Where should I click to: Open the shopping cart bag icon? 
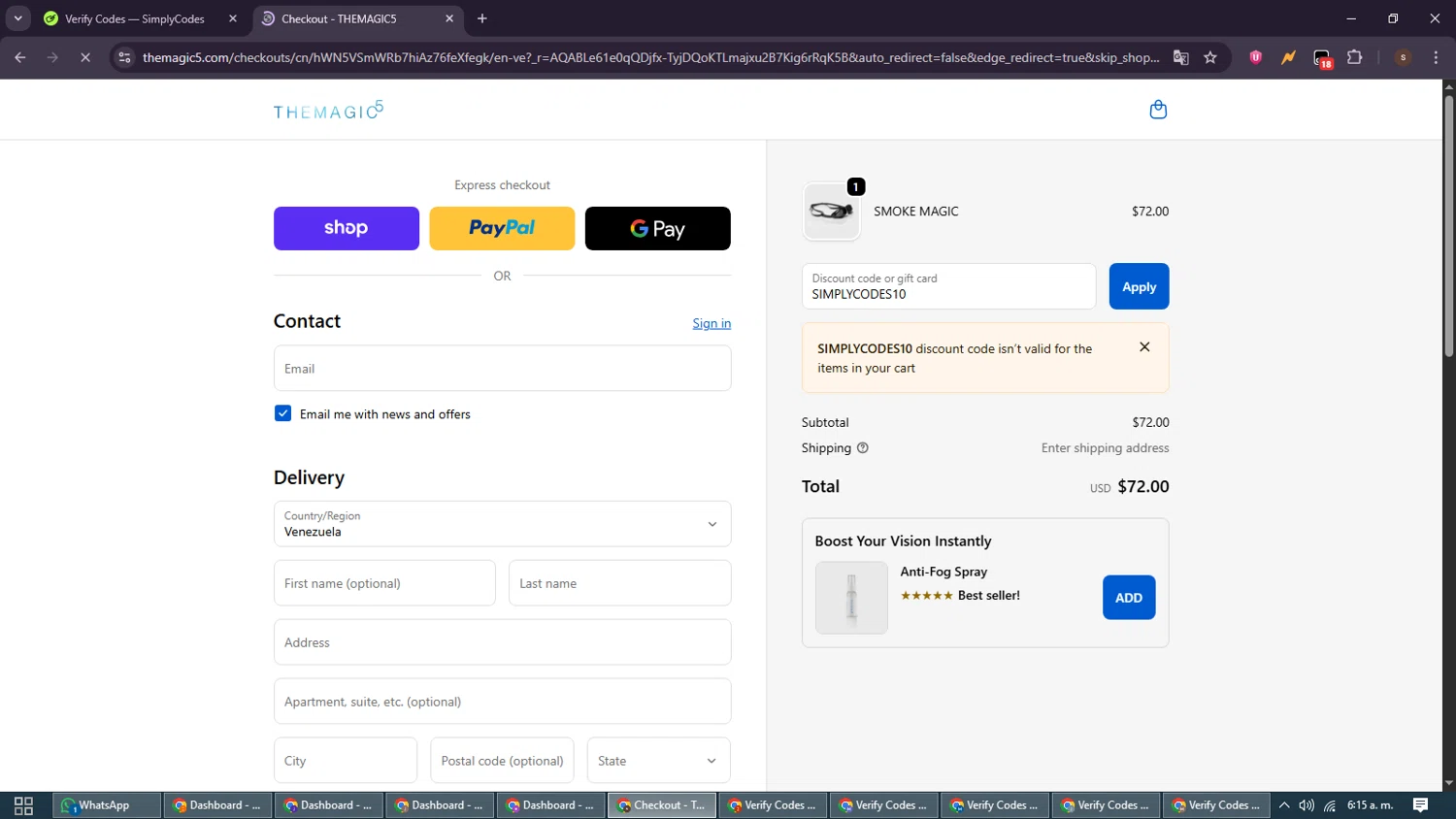tap(1157, 110)
